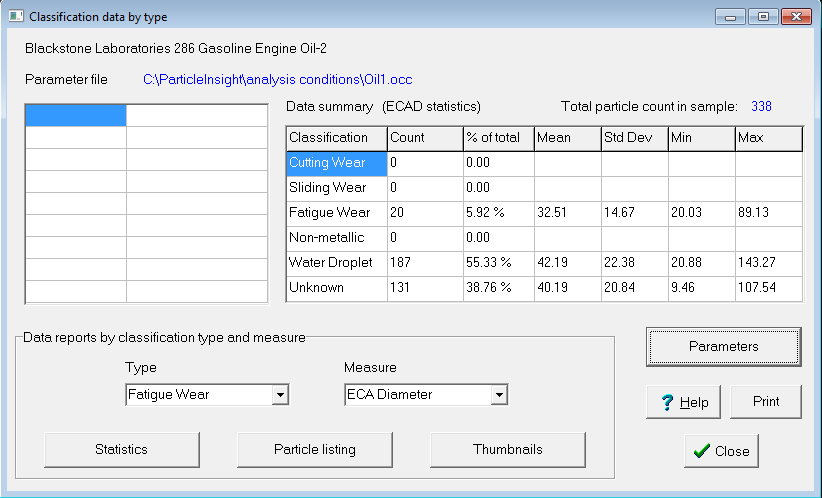Click the highlighted blue cell in left grid
822x498 pixels.
pos(75,115)
